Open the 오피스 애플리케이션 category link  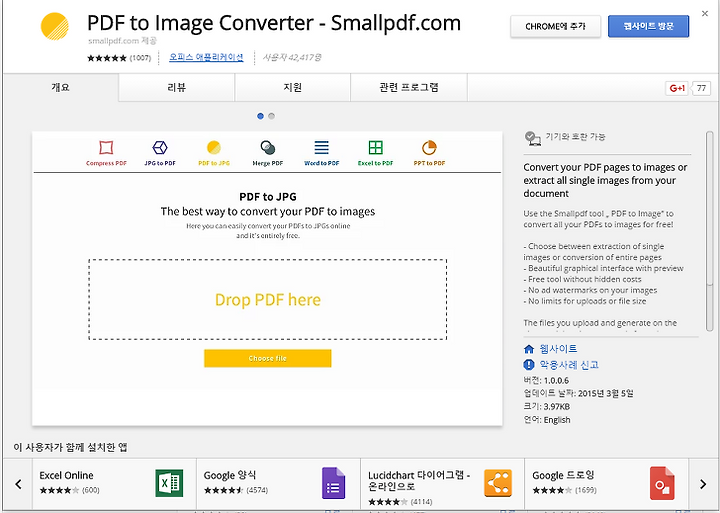[x=206, y=57]
